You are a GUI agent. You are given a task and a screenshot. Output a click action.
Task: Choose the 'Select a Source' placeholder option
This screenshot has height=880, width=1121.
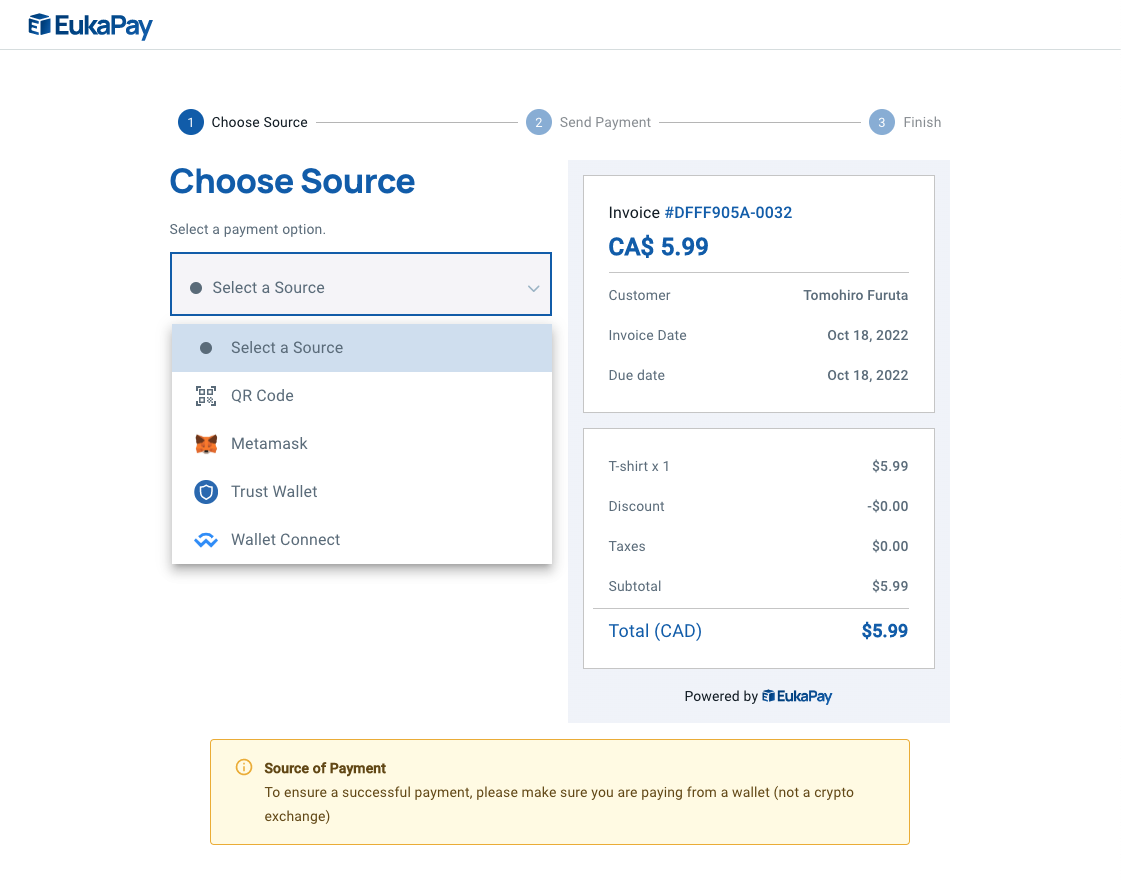pos(362,348)
